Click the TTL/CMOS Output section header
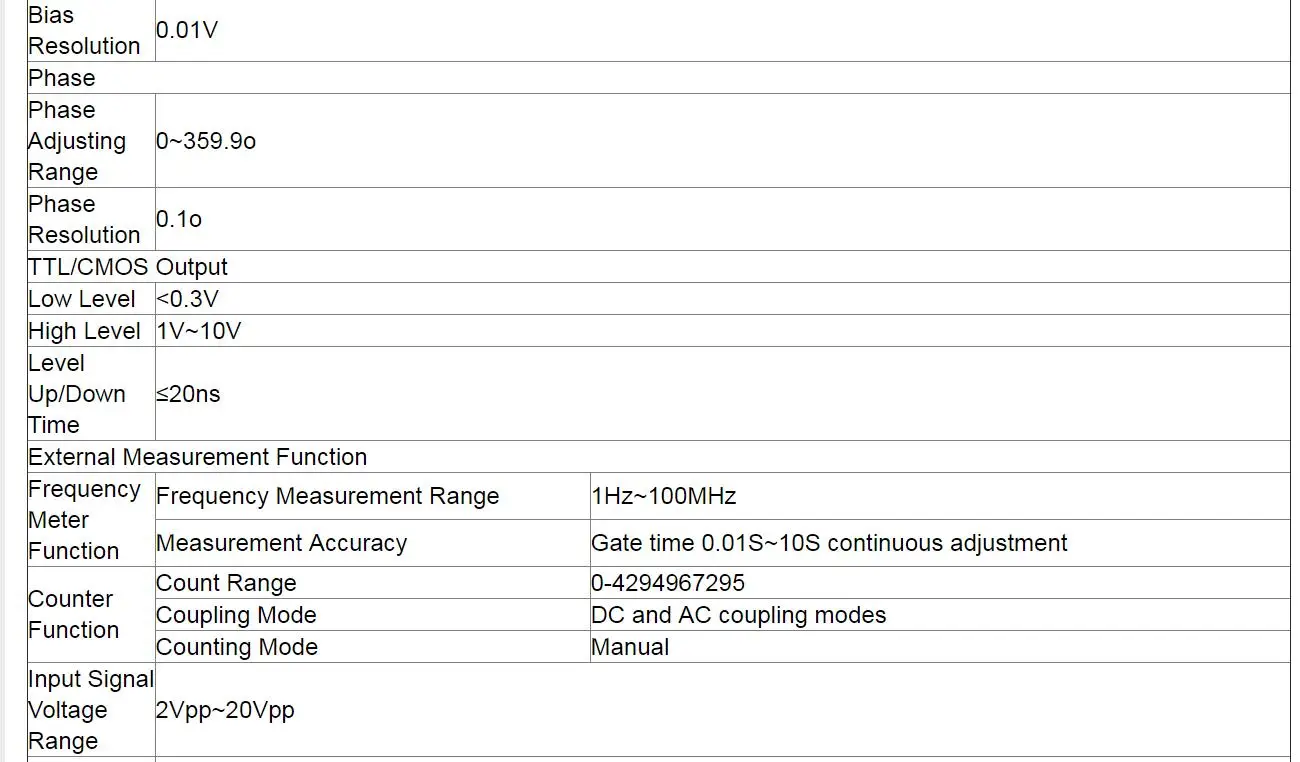The image size is (1300, 762). point(128,267)
